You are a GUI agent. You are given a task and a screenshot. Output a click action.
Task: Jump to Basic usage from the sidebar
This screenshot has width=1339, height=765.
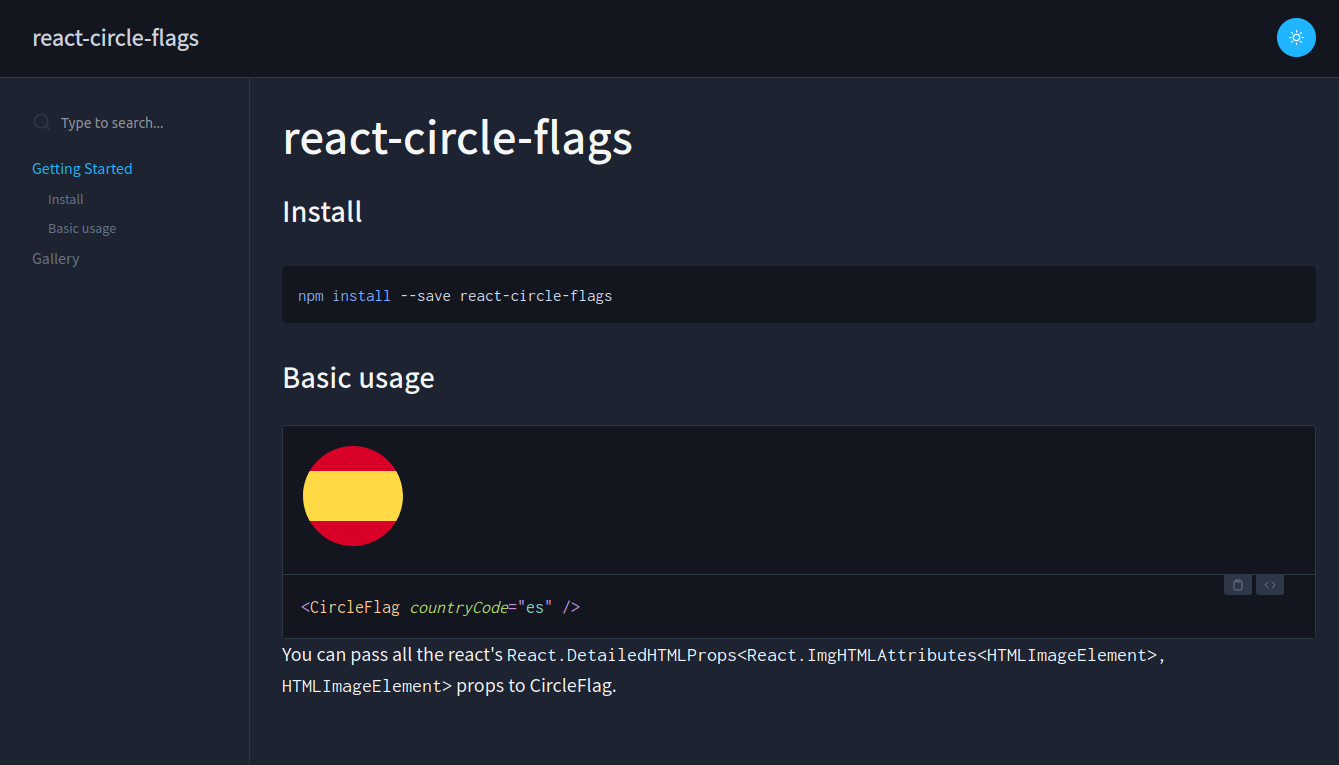click(82, 229)
